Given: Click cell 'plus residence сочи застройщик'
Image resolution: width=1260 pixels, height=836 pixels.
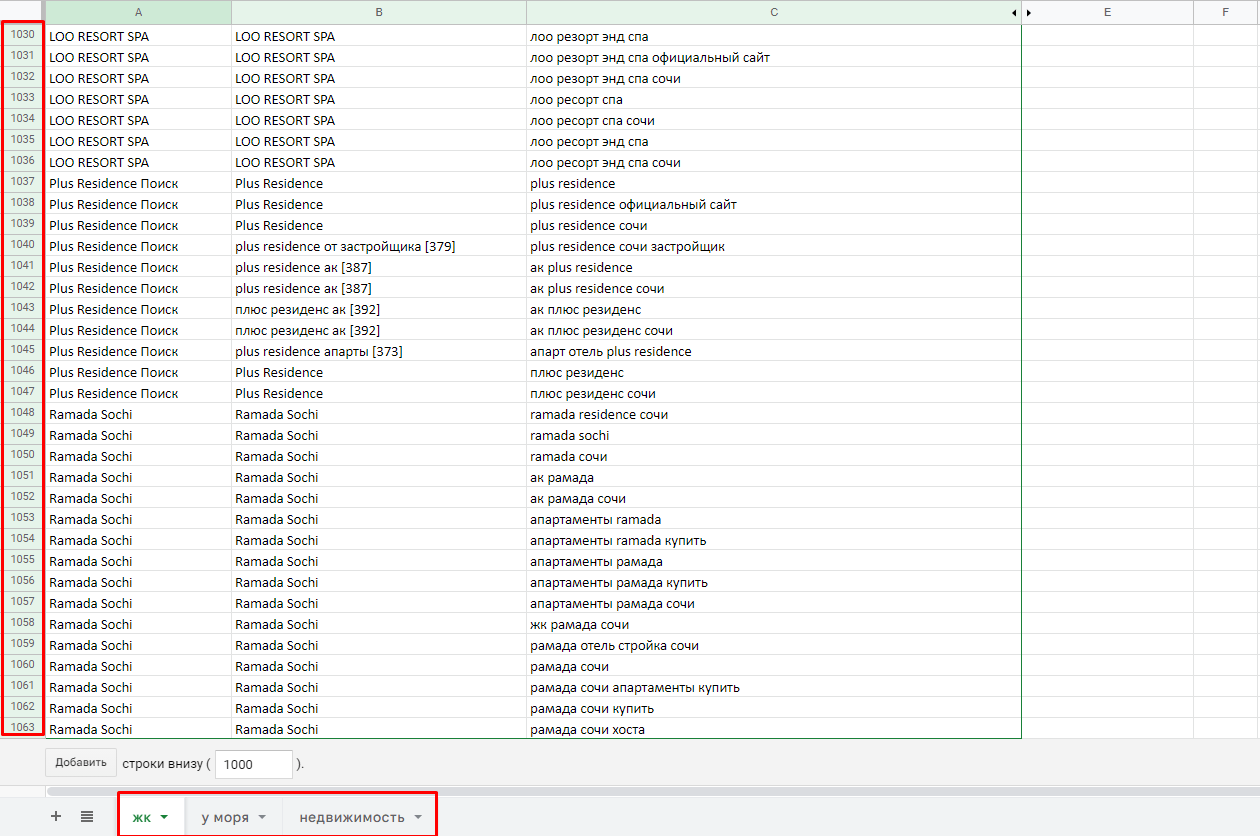Looking at the screenshot, I should [x=774, y=246].
